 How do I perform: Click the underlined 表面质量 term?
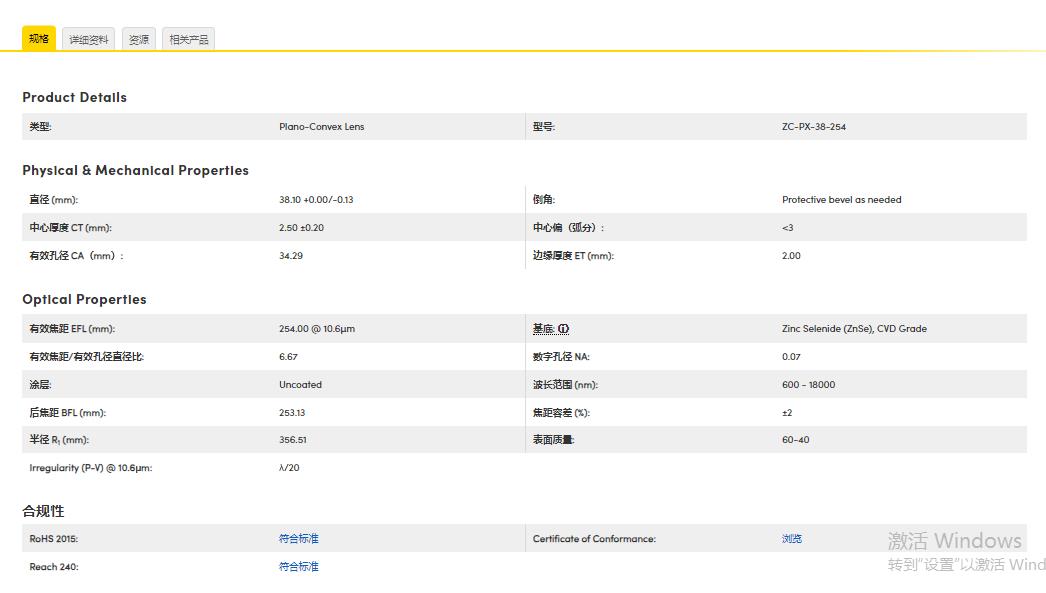click(554, 439)
